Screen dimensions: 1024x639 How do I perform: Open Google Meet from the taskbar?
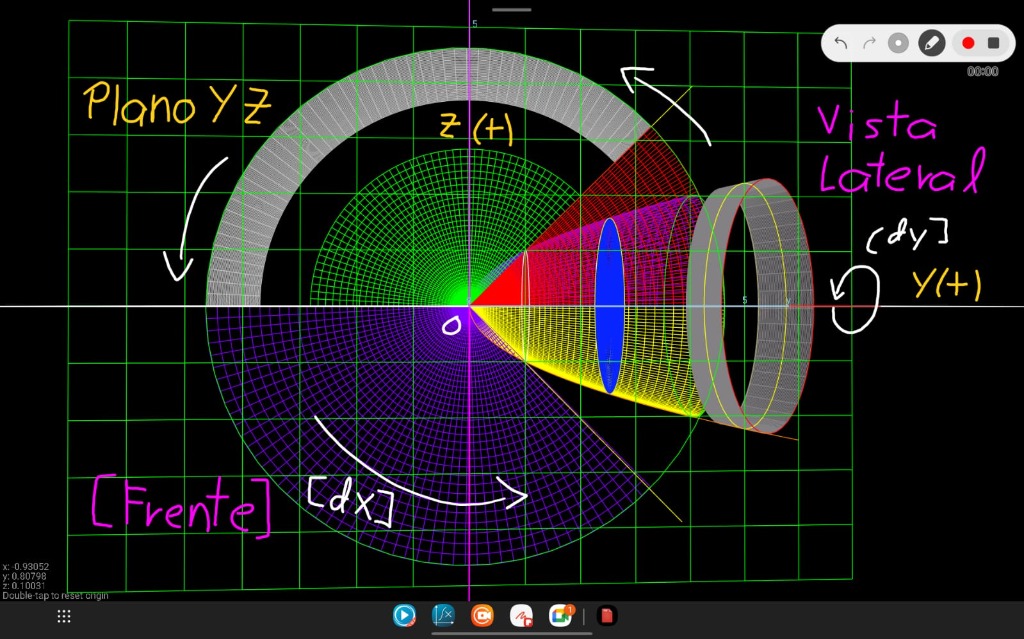click(x=561, y=616)
